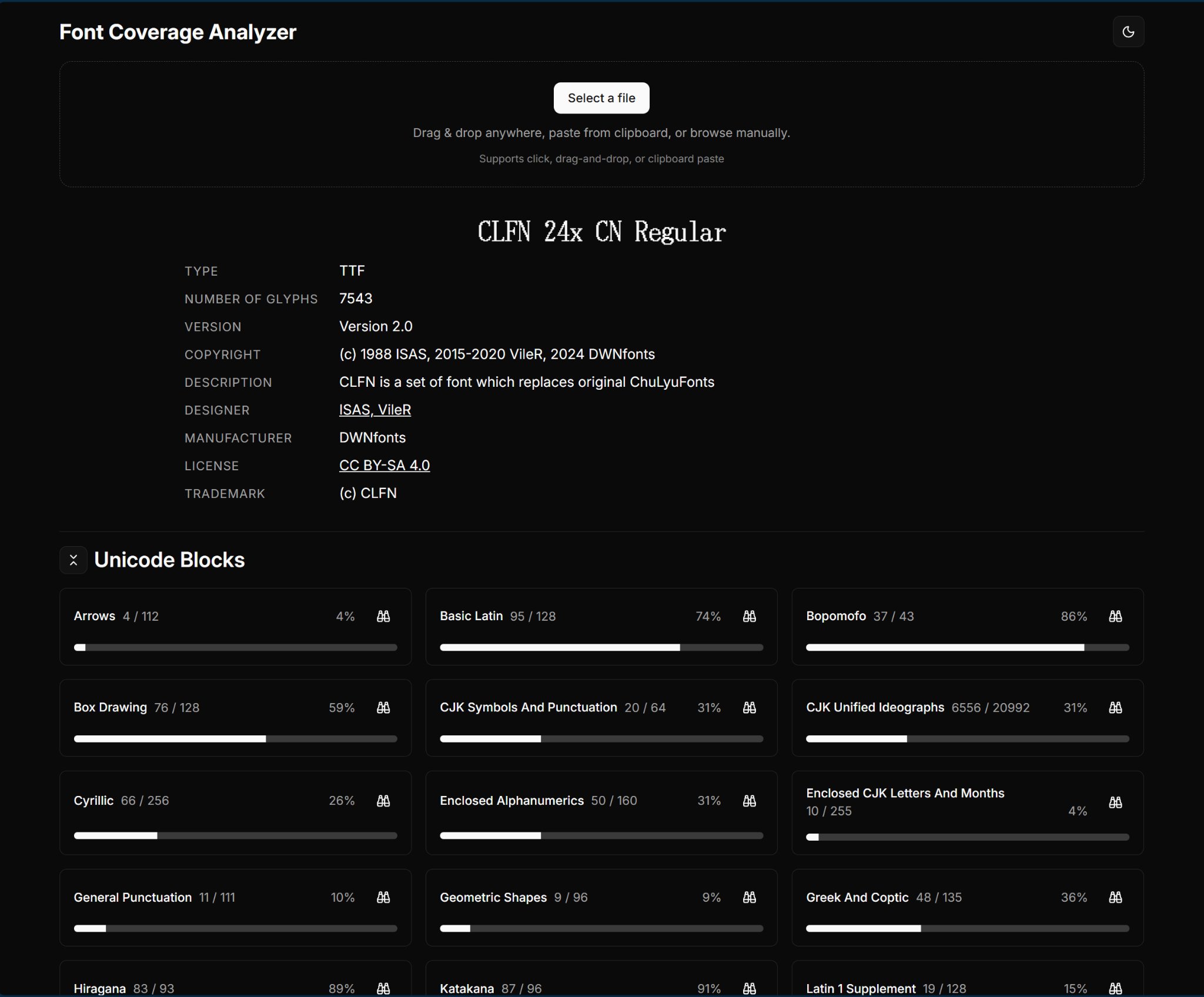1204x997 pixels.
Task: Open Enclosed CJK Letters And Months binoculars
Action: click(x=1115, y=802)
